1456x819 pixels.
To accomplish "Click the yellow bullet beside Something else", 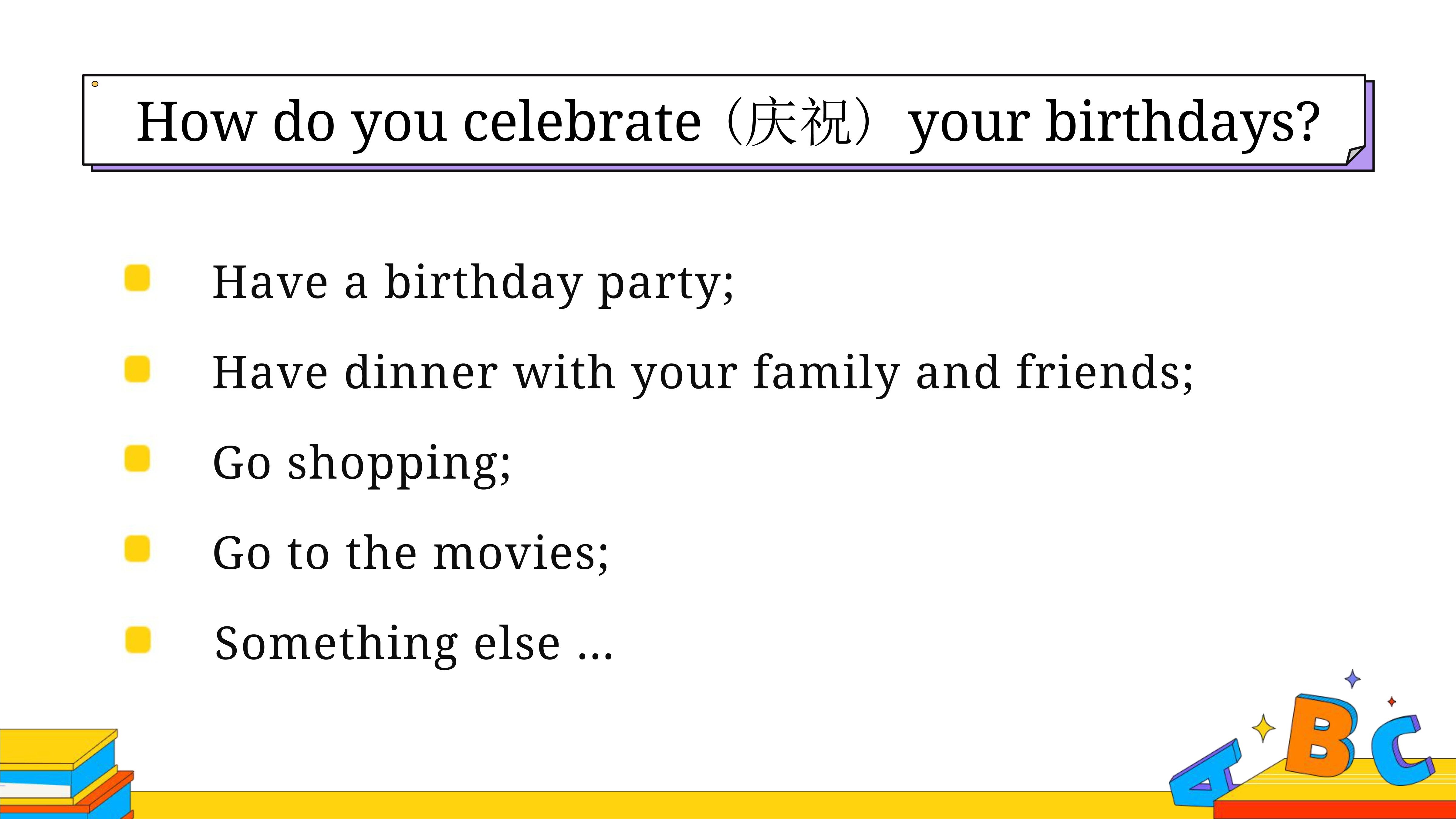I will (x=138, y=639).
